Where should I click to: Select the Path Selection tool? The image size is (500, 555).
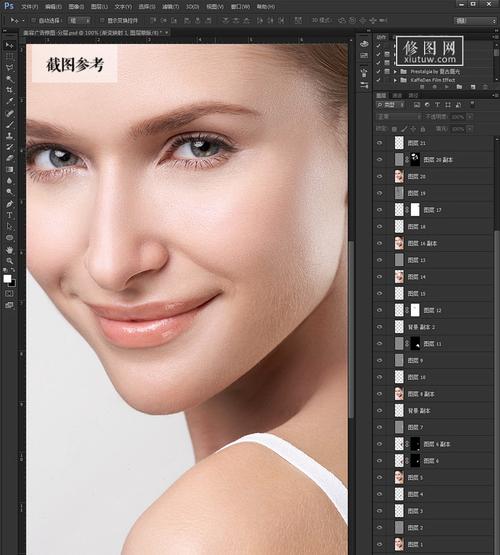(10, 227)
